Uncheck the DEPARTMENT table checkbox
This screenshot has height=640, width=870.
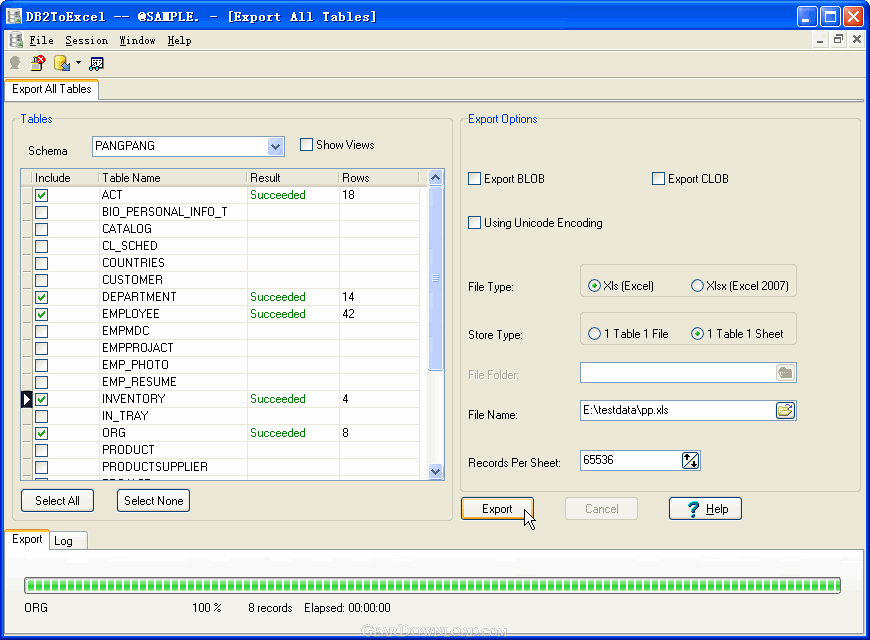coord(42,298)
